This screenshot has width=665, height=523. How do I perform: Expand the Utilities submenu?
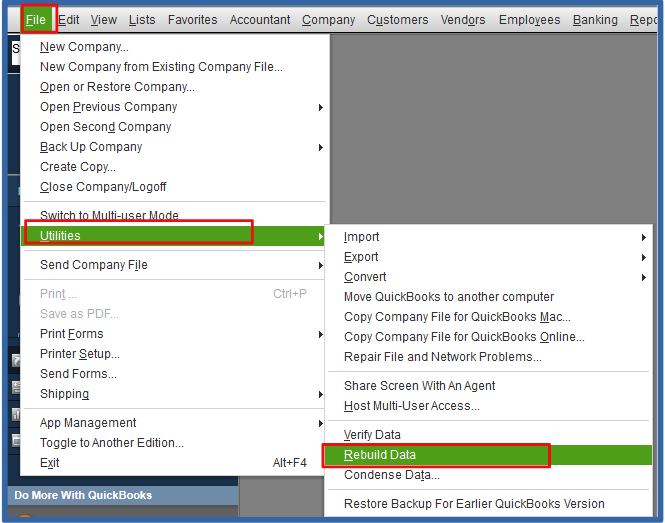click(x=174, y=235)
